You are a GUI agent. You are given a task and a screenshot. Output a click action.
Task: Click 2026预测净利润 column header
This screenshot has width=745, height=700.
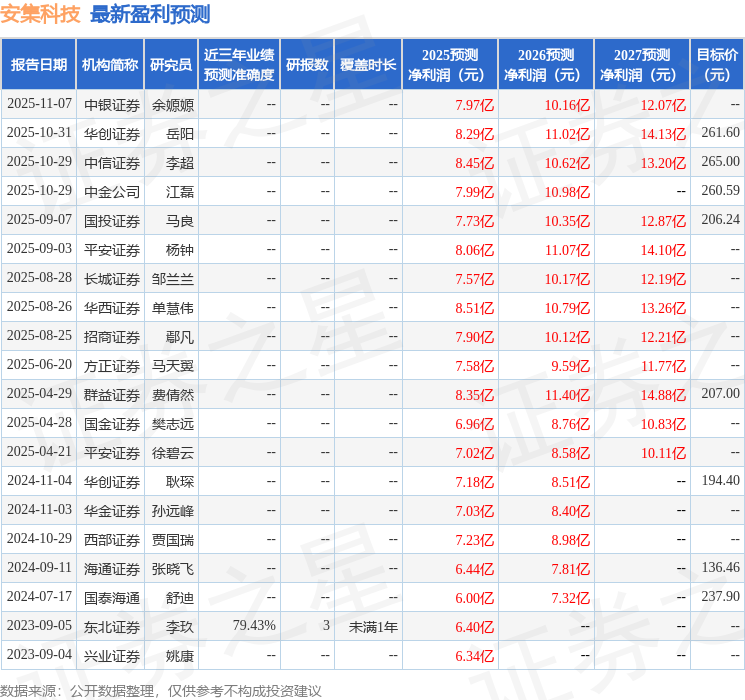(x=546, y=65)
